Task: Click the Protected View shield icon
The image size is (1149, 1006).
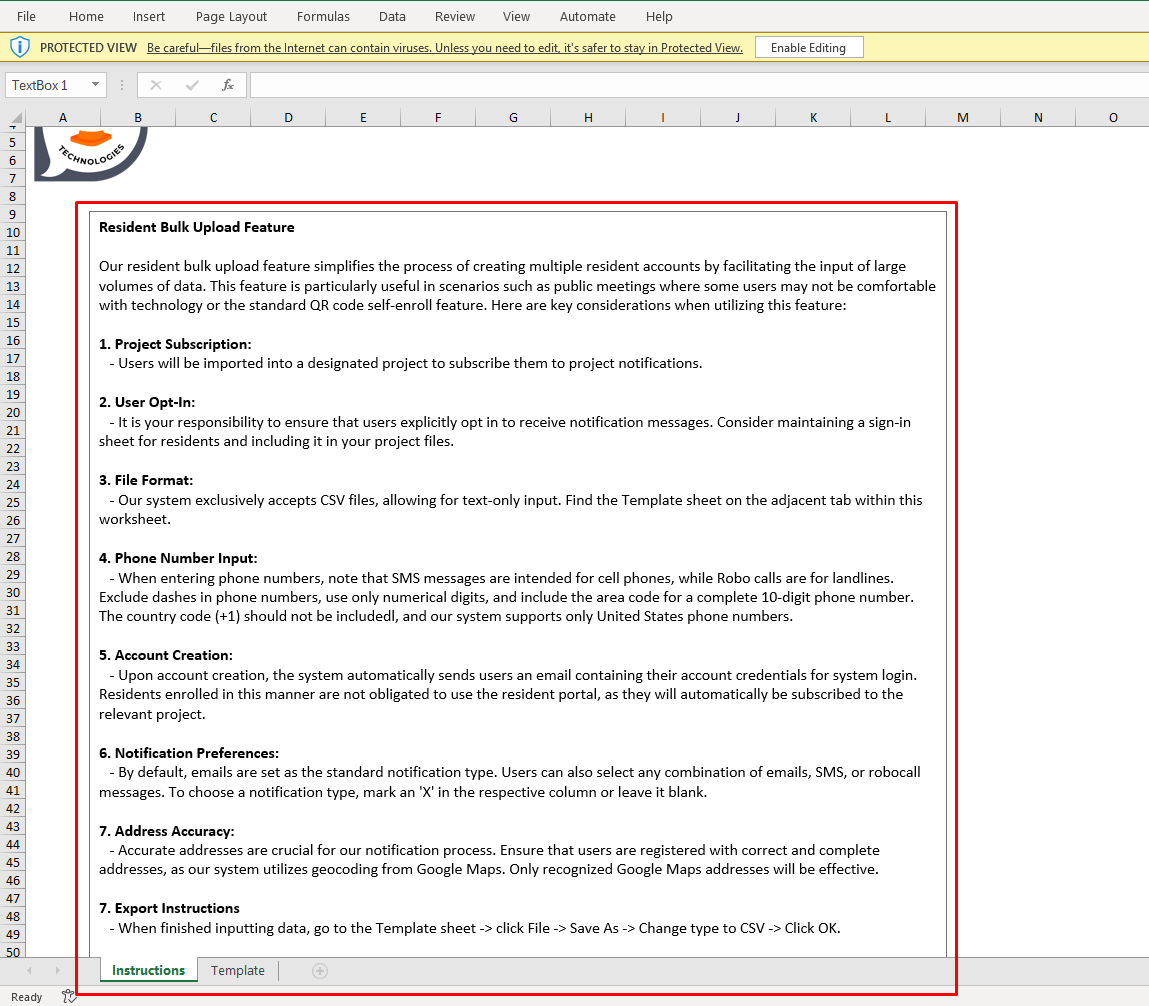Action: (20, 48)
